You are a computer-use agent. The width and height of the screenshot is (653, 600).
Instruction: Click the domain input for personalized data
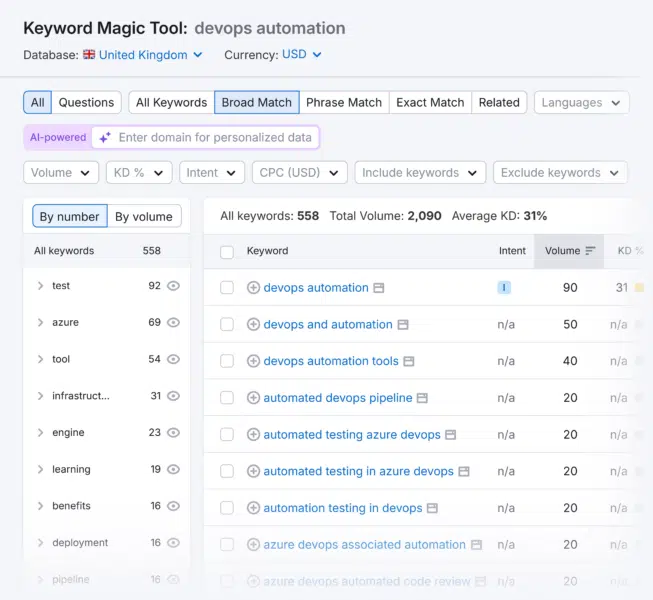[x=205, y=137]
